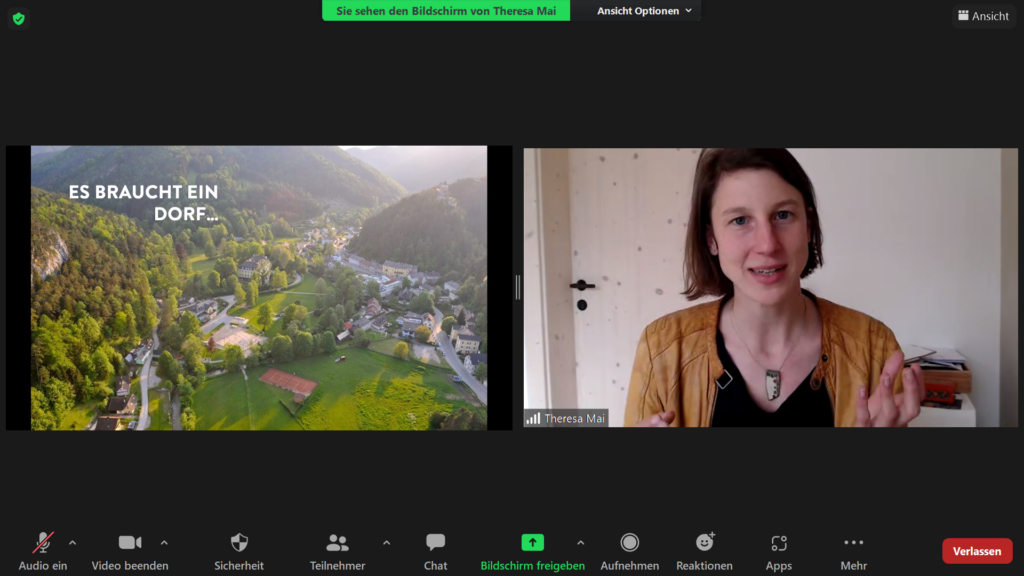Image resolution: width=1024 pixels, height=576 pixels.
Task: Expand arrow beside Teilnehmer
Action: pos(387,543)
